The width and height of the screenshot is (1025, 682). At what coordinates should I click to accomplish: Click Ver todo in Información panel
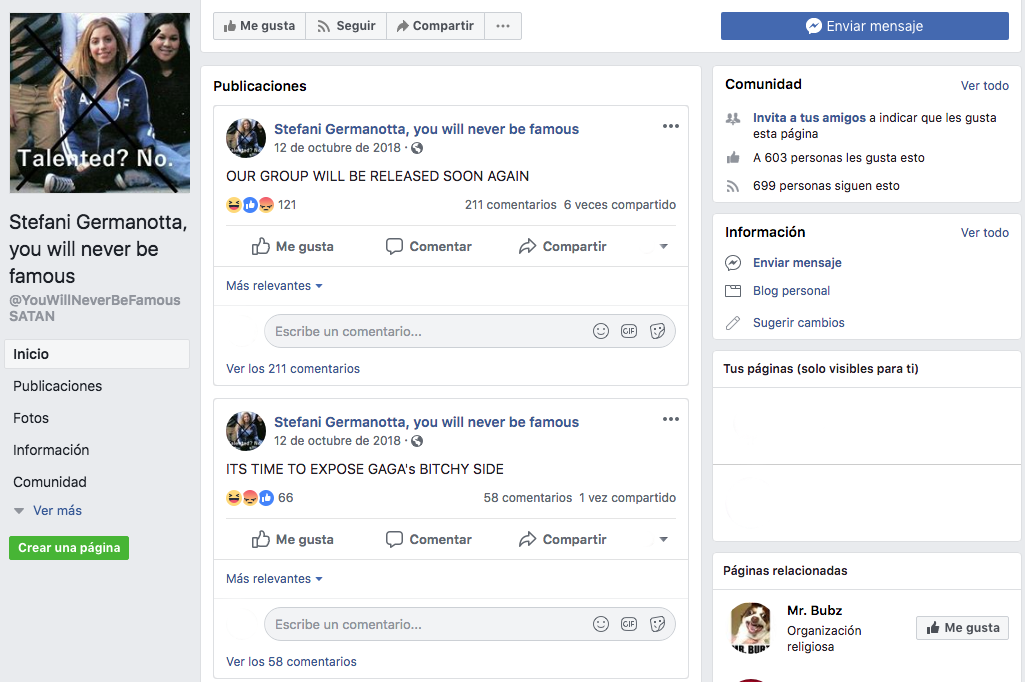coord(984,233)
